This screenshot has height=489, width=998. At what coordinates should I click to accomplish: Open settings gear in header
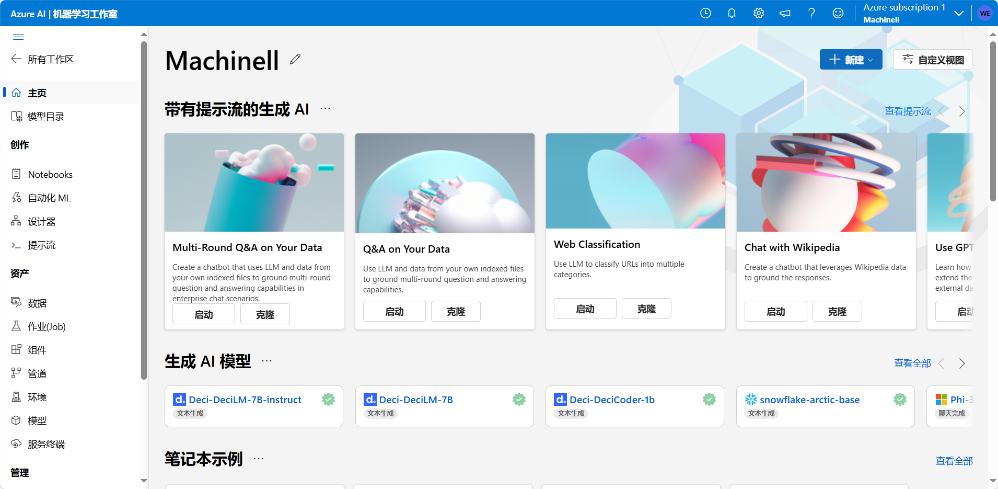pos(758,13)
